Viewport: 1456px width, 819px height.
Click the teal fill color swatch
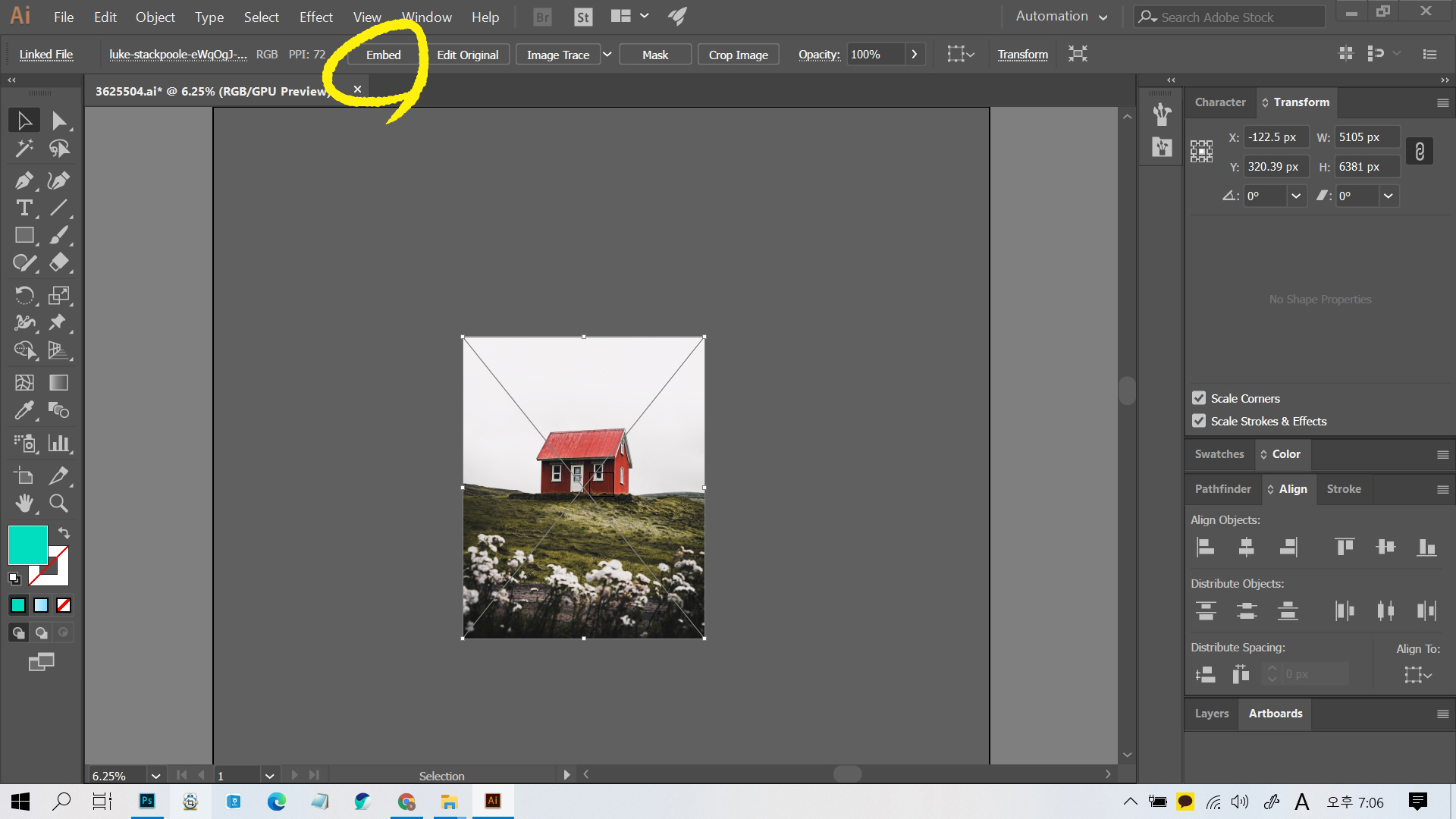coord(27,544)
